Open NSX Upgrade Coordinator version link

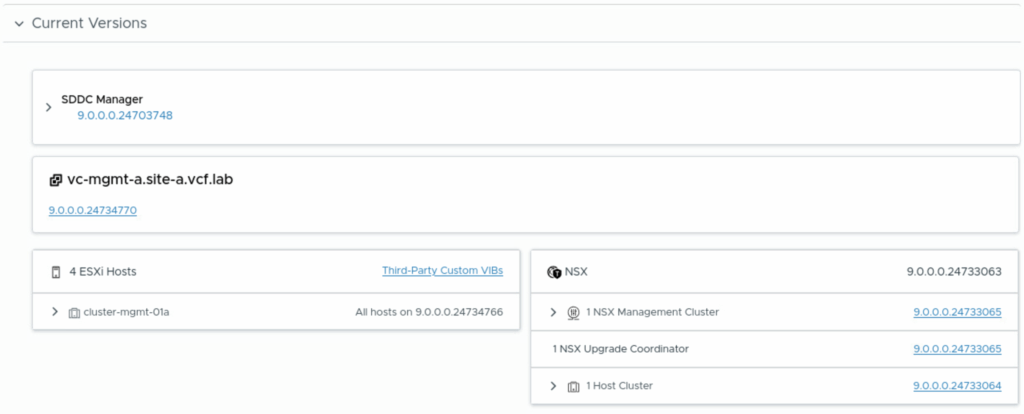957,349
